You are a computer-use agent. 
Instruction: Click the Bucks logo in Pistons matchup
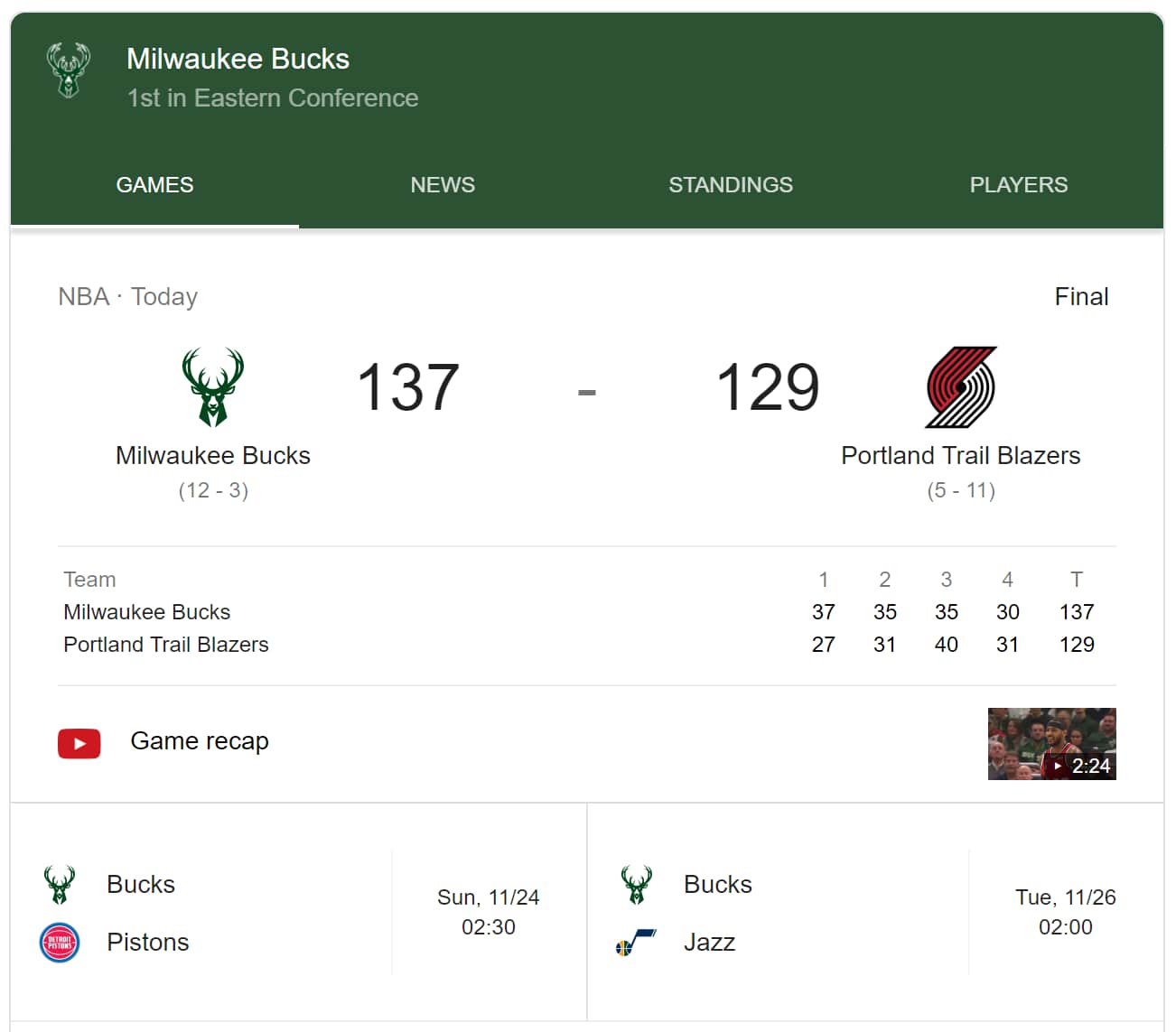60,885
